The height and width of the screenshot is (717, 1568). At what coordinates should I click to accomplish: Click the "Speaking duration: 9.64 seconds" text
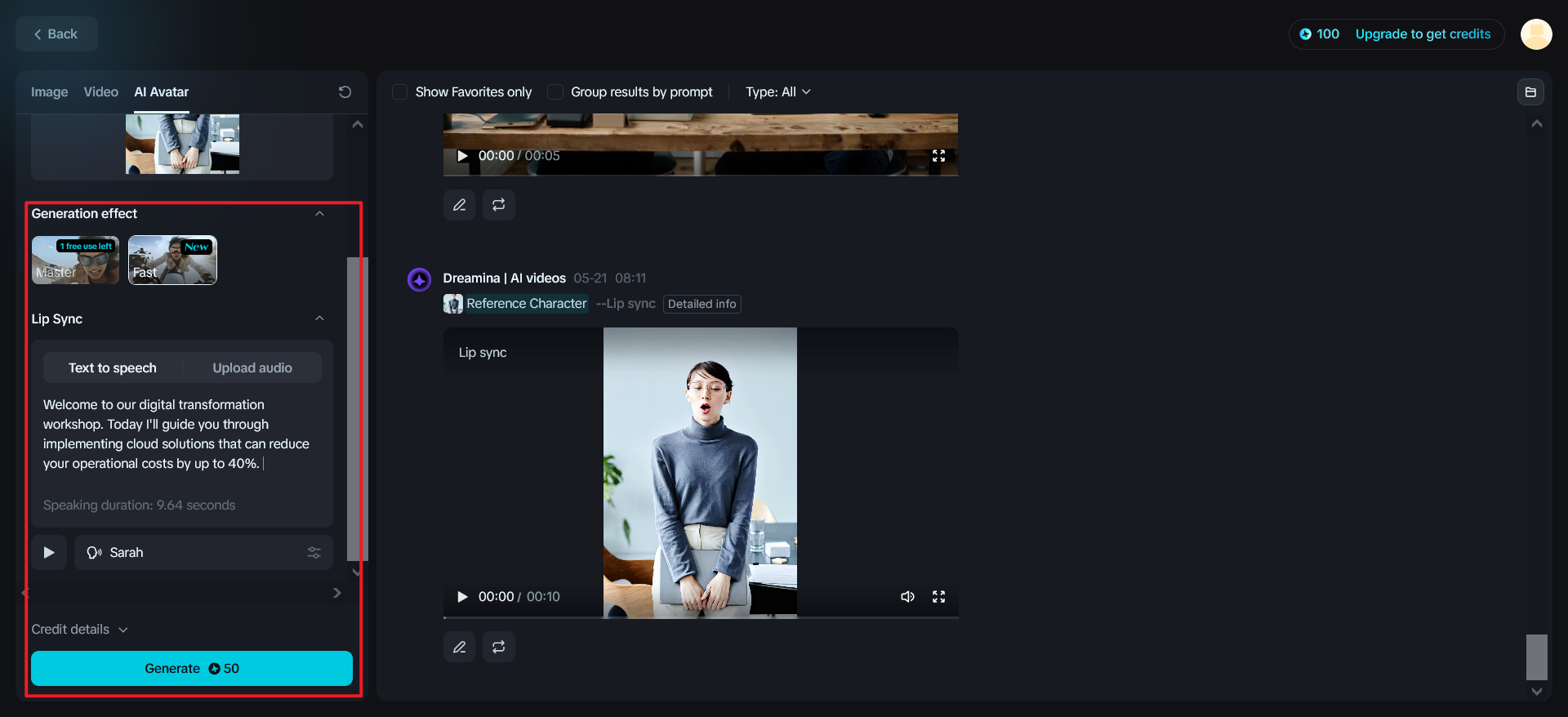pos(139,505)
